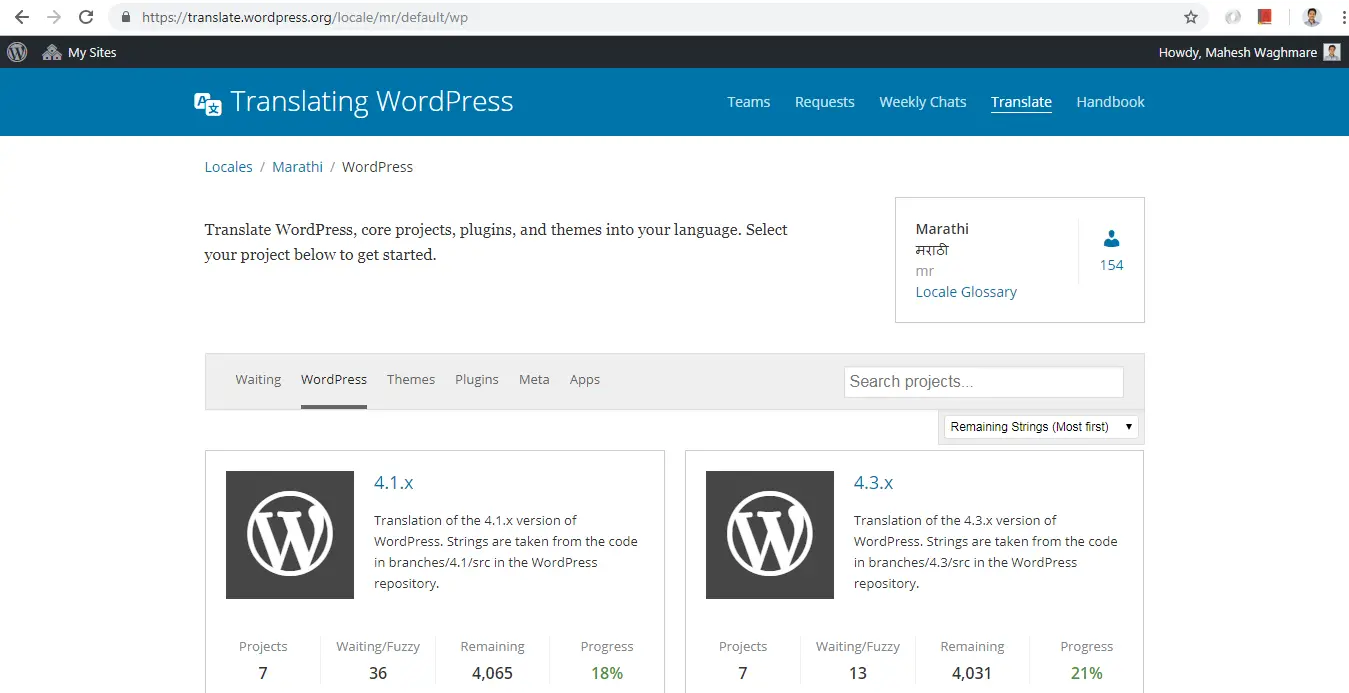Open the Chrome profile avatar
1349x693 pixels.
pyautogui.click(x=1312, y=17)
